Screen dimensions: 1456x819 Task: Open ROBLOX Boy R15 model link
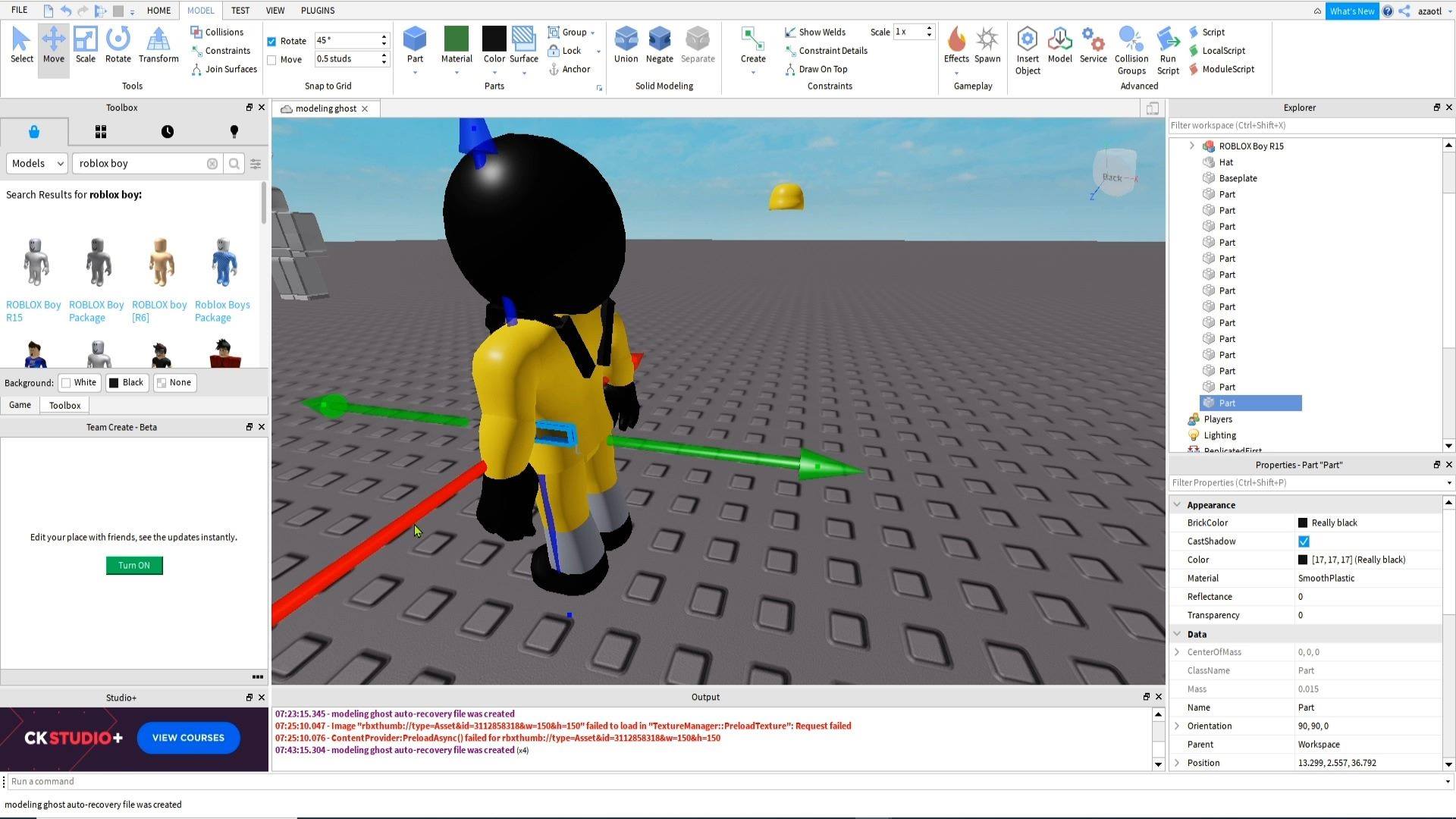[33, 311]
